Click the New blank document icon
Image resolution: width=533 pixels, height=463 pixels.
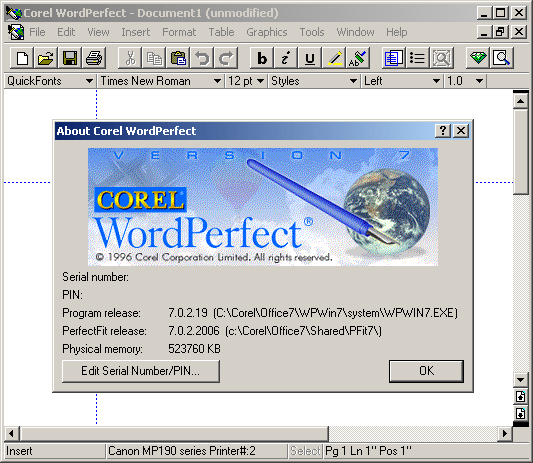tap(22, 58)
